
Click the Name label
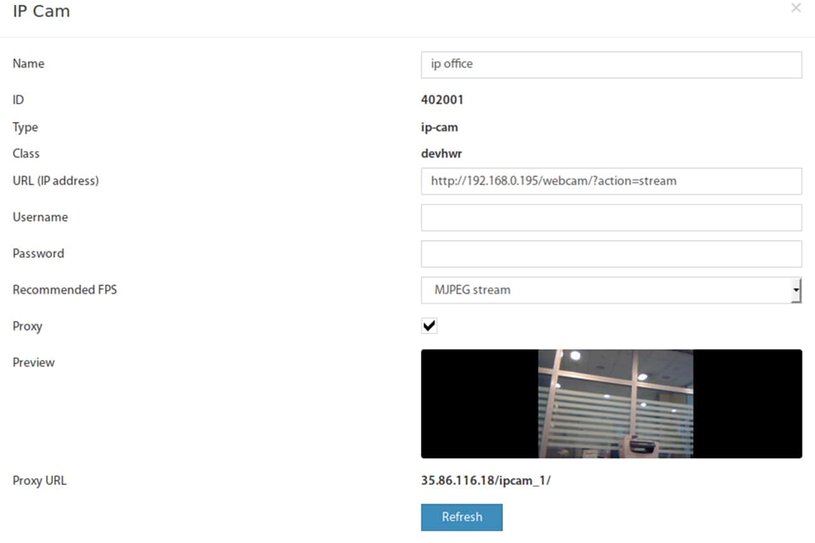click(29, 63)
